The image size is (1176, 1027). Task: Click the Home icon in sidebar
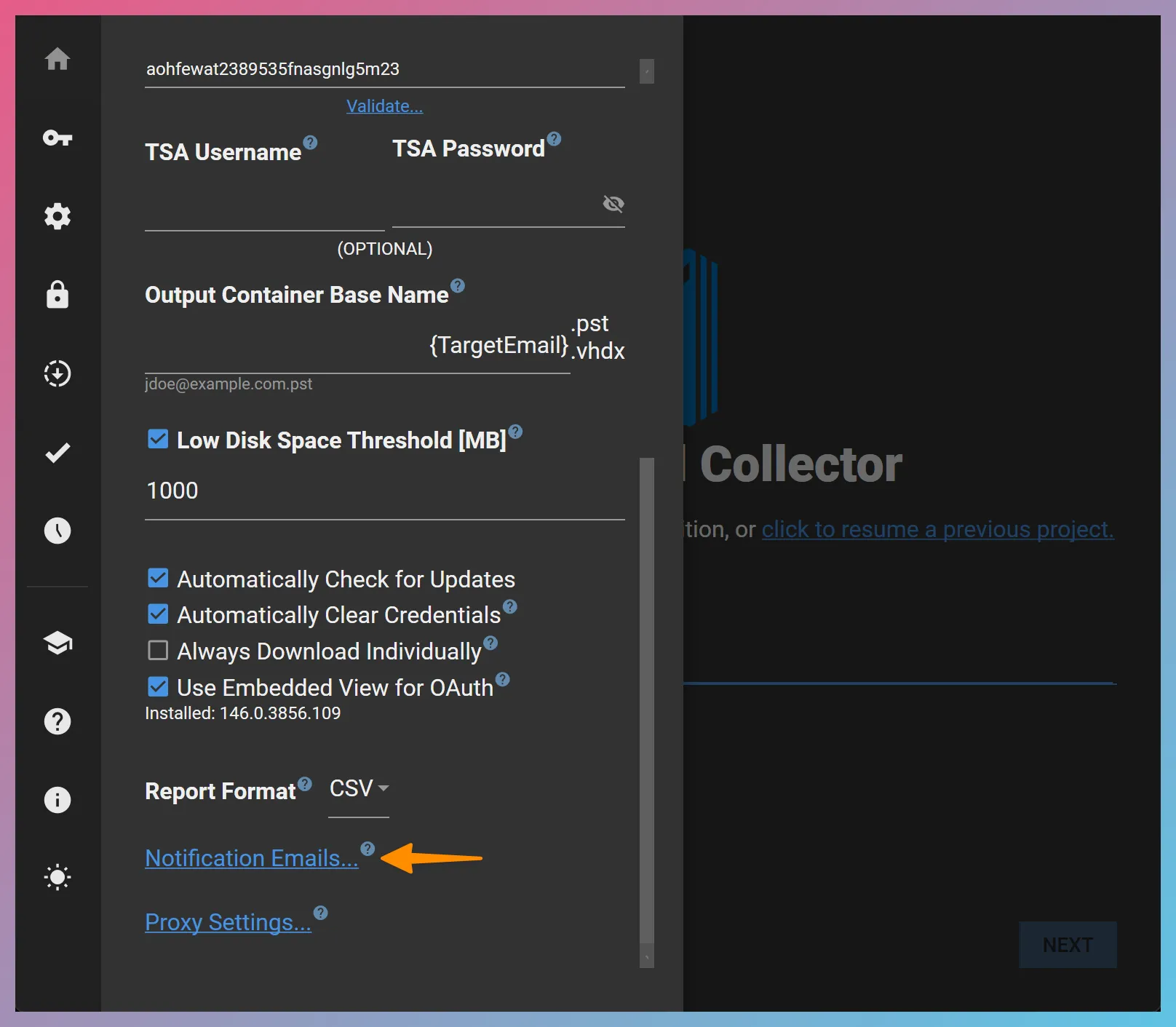click(x=57, y=59)
